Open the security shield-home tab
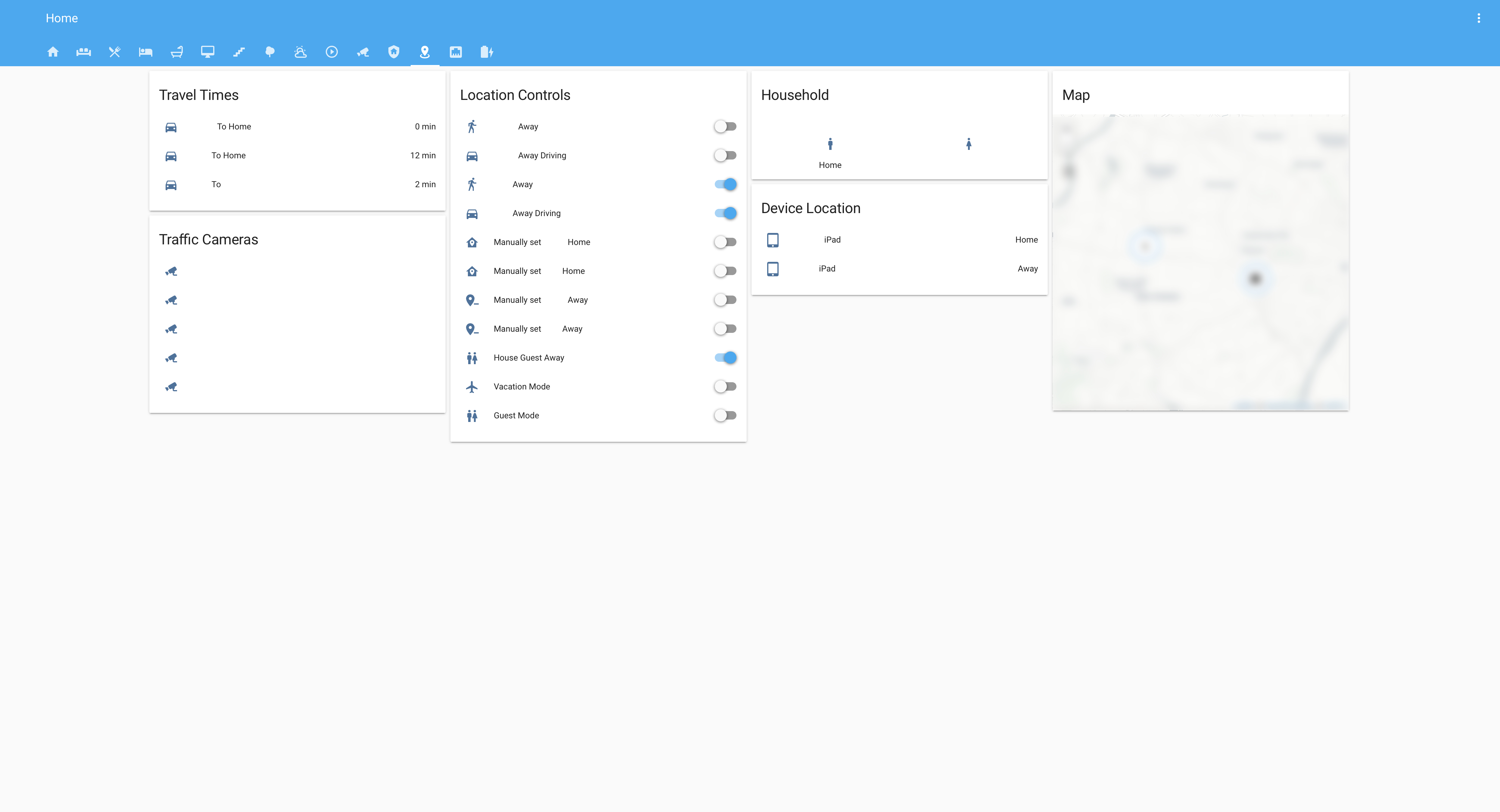Viewport: 1500px width, 812px height. click(394, 52)
